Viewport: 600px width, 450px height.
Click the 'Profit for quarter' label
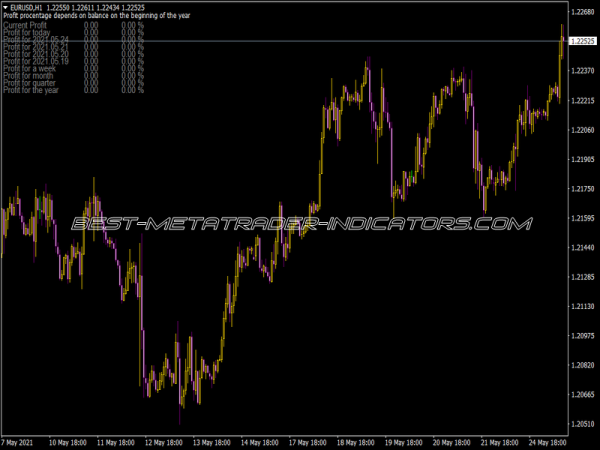tap(30, 83)
